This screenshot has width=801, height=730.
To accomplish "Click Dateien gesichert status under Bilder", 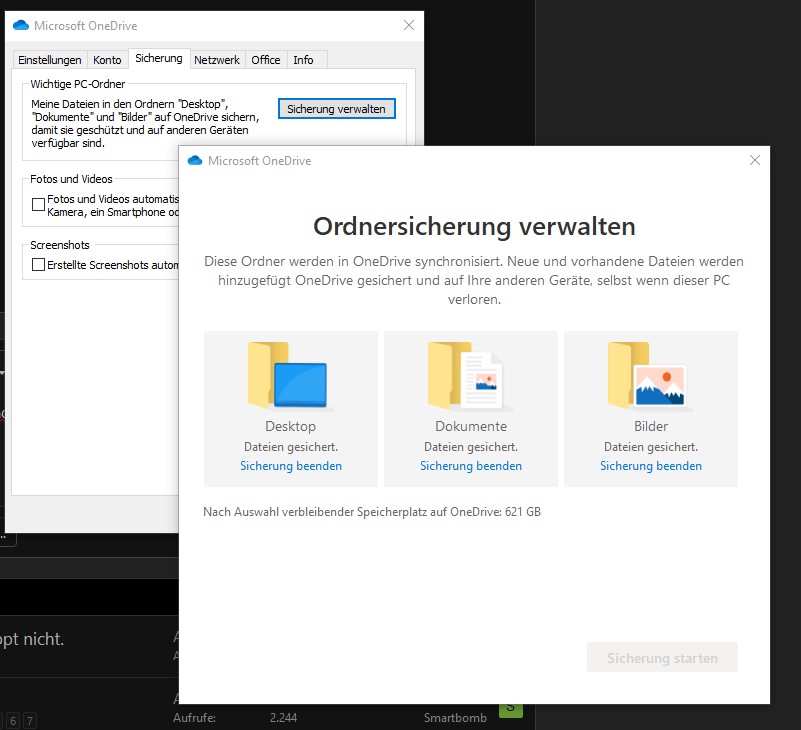I will (x=651, y=447).
